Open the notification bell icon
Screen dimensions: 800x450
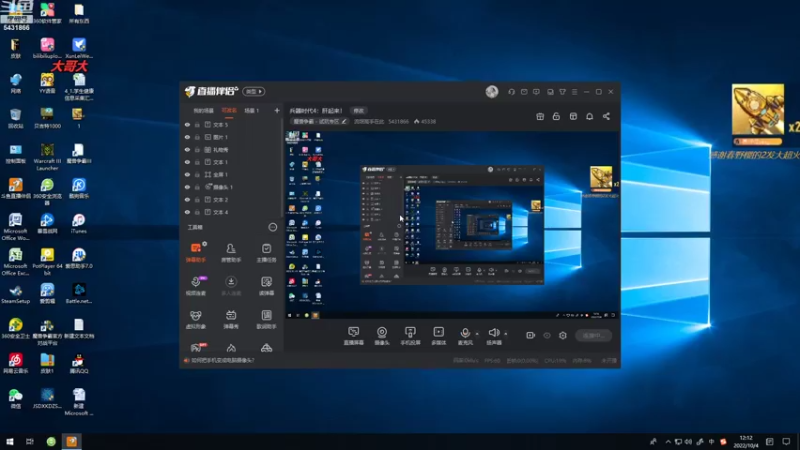(589, 116)
